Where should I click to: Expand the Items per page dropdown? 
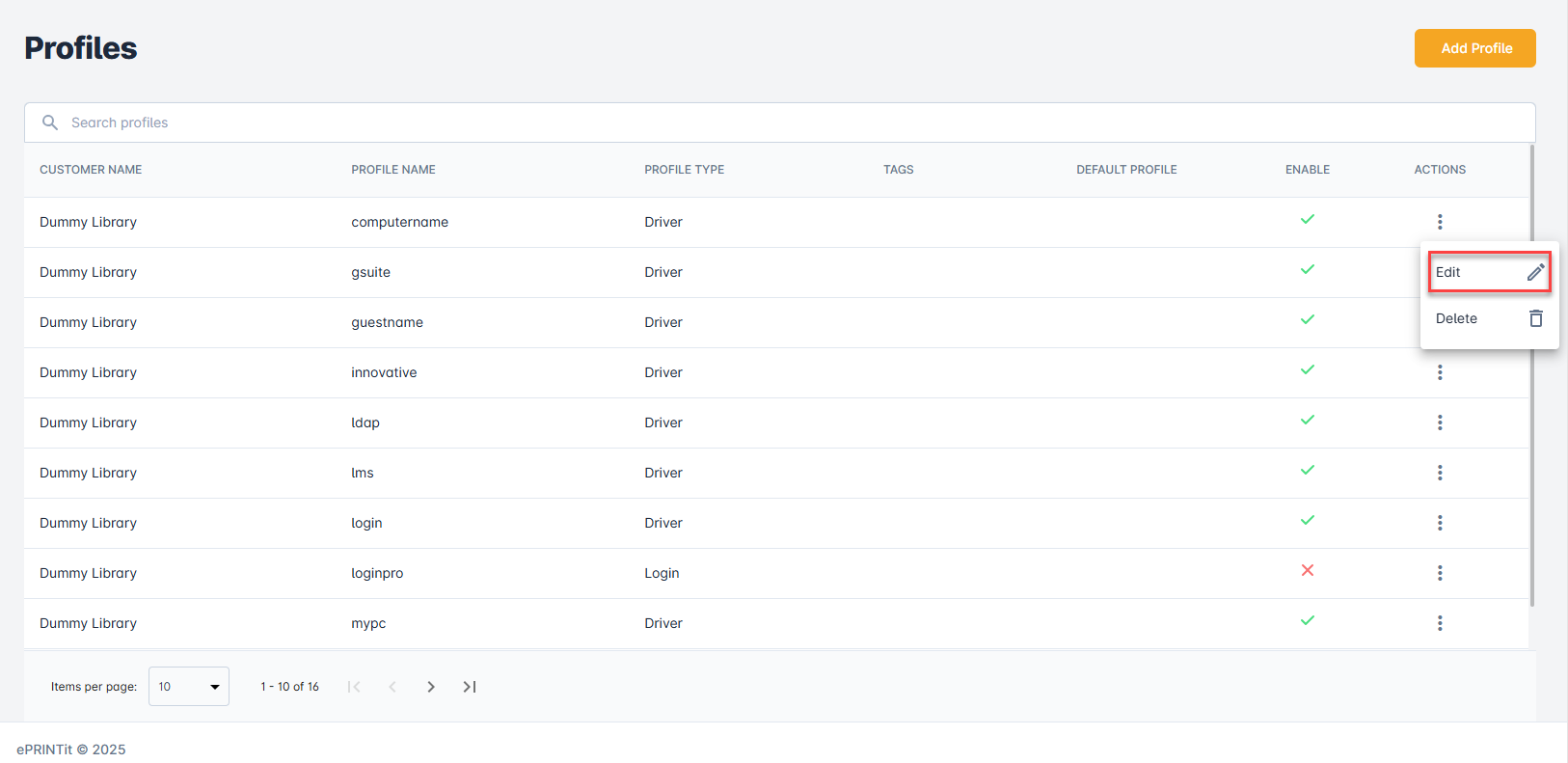[x=189, y=687]
